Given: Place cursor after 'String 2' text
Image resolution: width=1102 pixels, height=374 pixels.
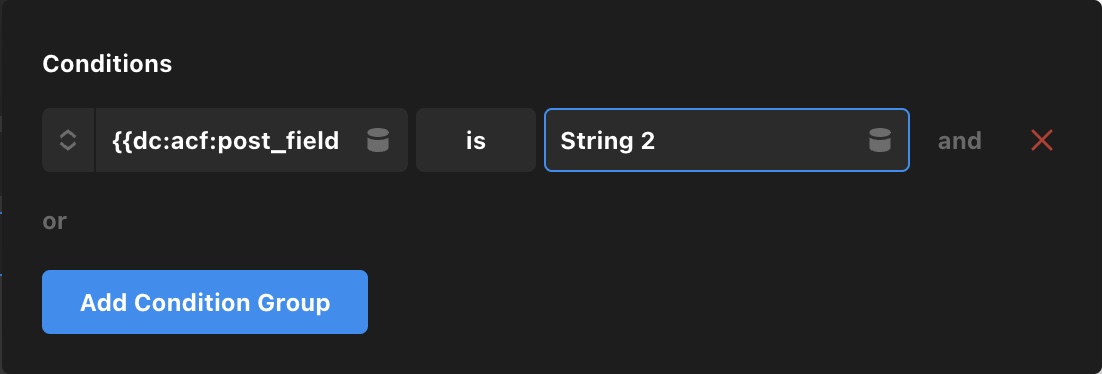Looking at the screenshot, I should [x=658, y=141].
